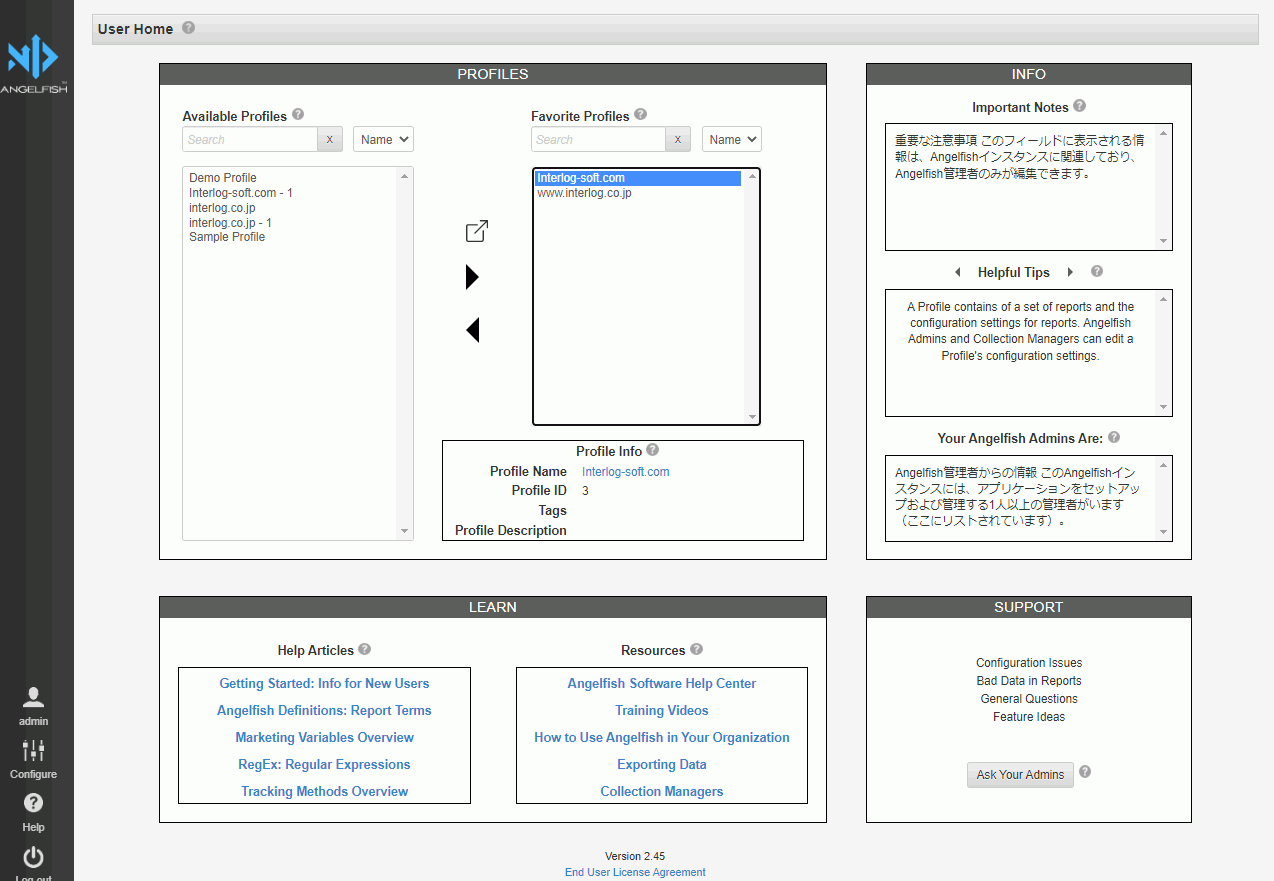Click the Available Profiles list scrollbar
The height and width of the screenshot is (881, 1274).
tap(405, 353)
